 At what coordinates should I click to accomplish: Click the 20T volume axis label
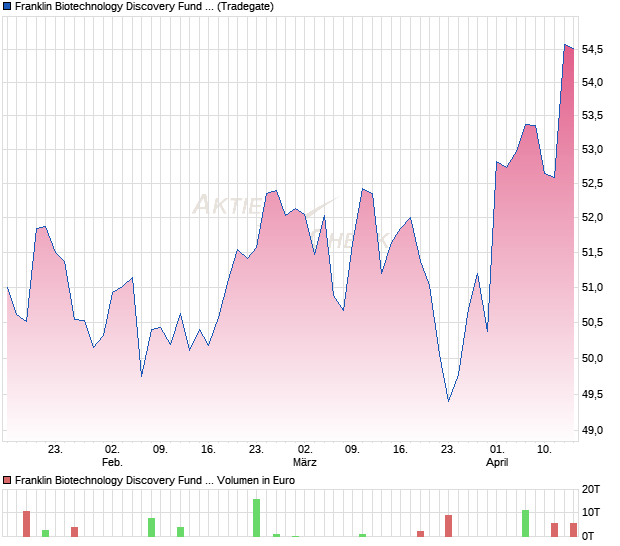point(591,489)
